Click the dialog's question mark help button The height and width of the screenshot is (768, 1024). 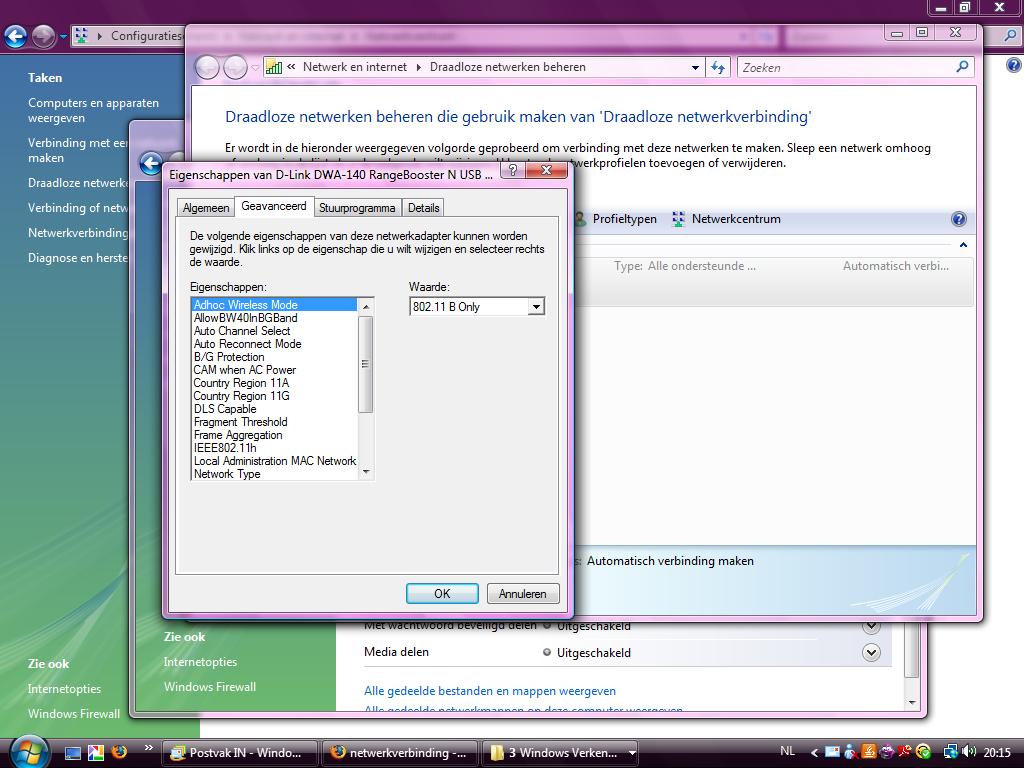pyautogui.click(x=513, y=170)
